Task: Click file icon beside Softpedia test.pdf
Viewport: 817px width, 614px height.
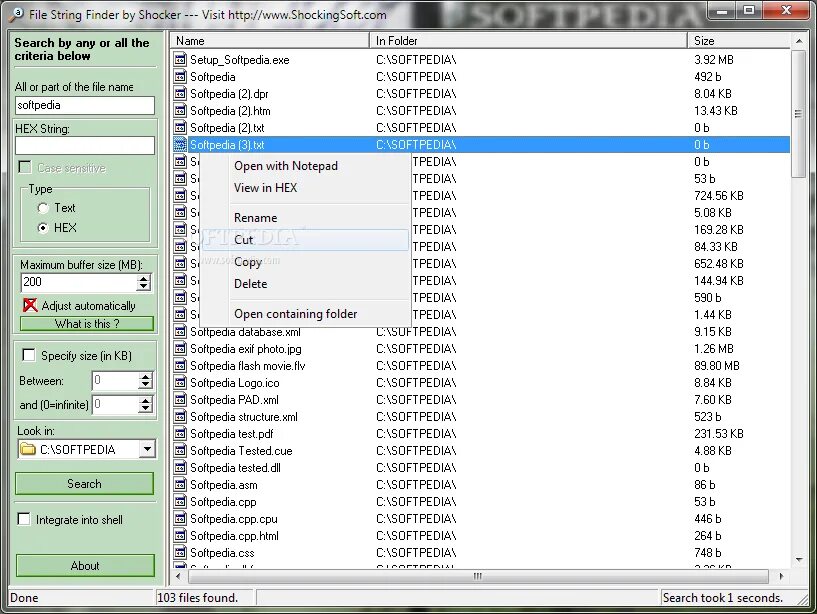Action: (x=180, y=434)
